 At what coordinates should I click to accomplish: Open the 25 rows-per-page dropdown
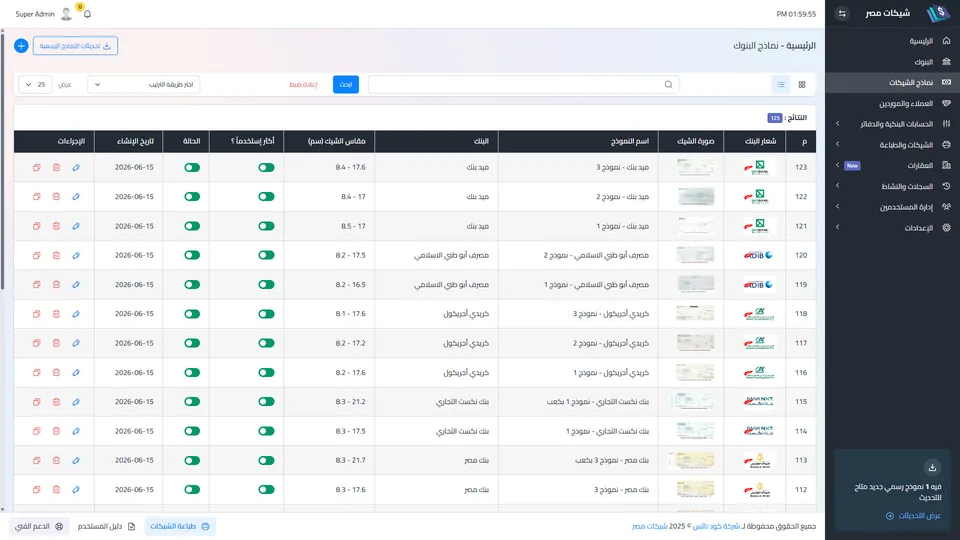(x=36, y=84)
